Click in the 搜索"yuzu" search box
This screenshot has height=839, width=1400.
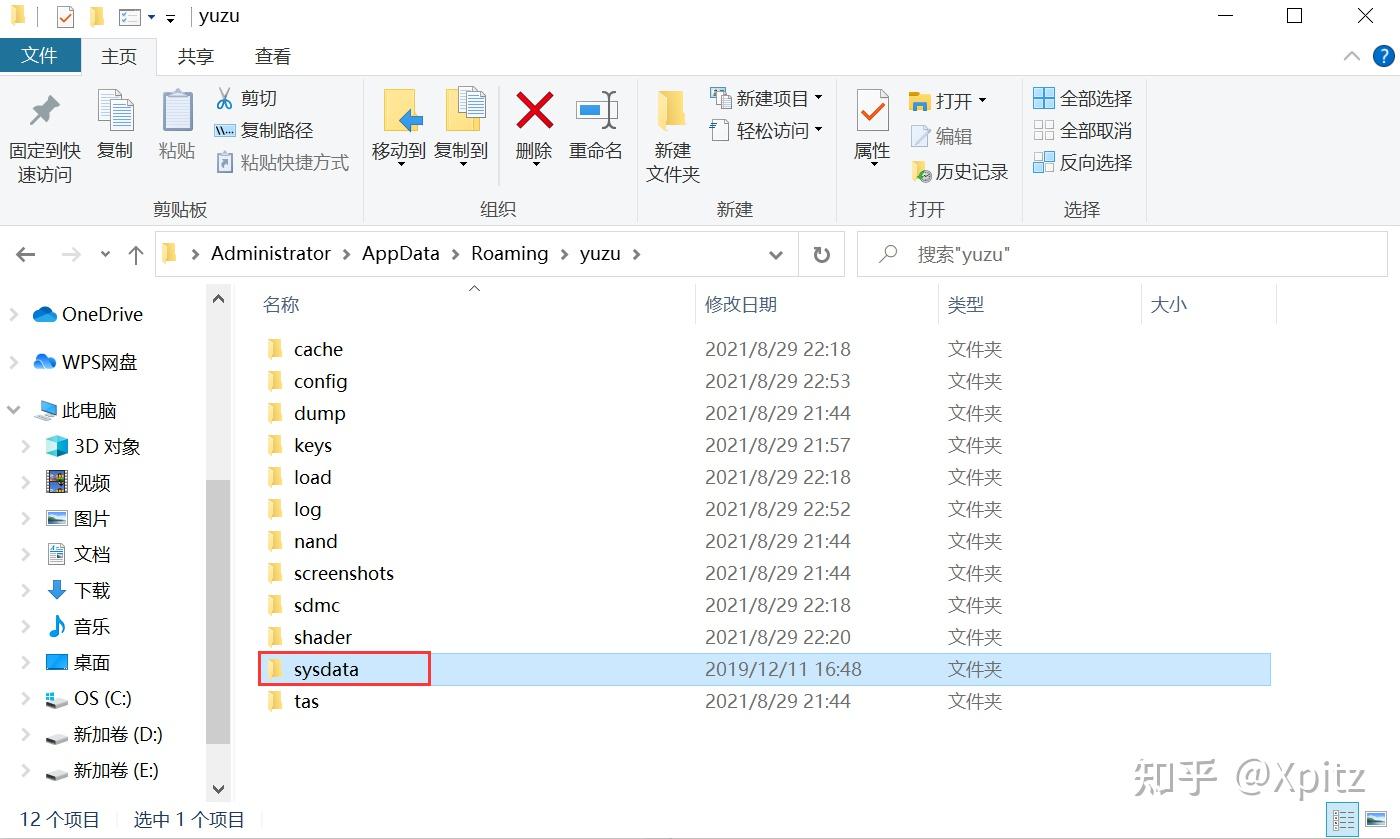(1123, 255)
